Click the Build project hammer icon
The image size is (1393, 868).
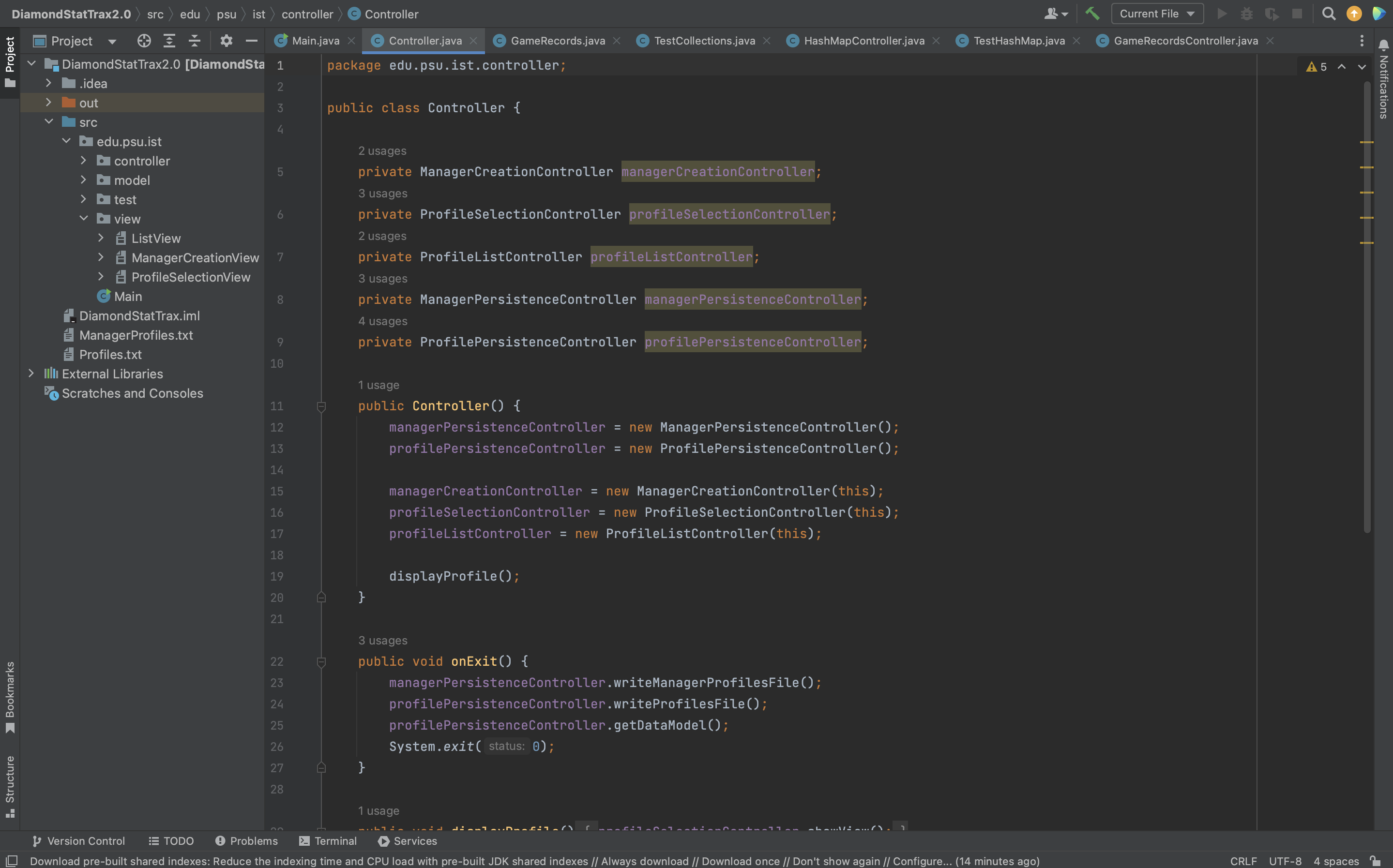click(1092, 14)
